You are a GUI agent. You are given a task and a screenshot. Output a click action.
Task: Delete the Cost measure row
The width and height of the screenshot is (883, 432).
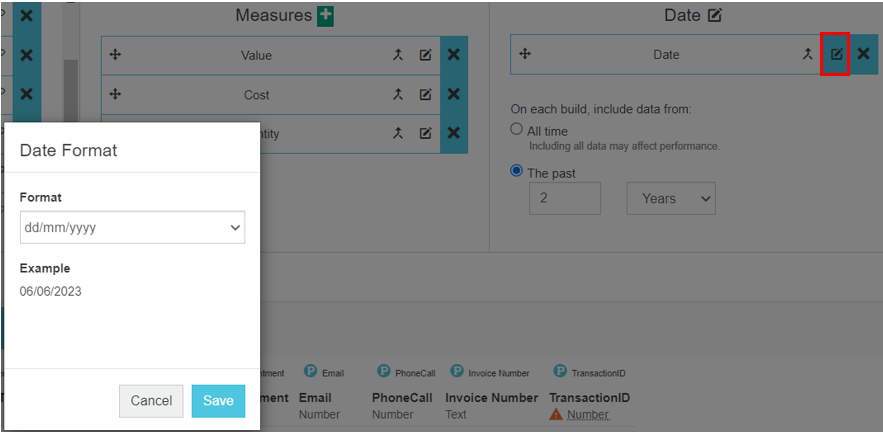(453, 95)
